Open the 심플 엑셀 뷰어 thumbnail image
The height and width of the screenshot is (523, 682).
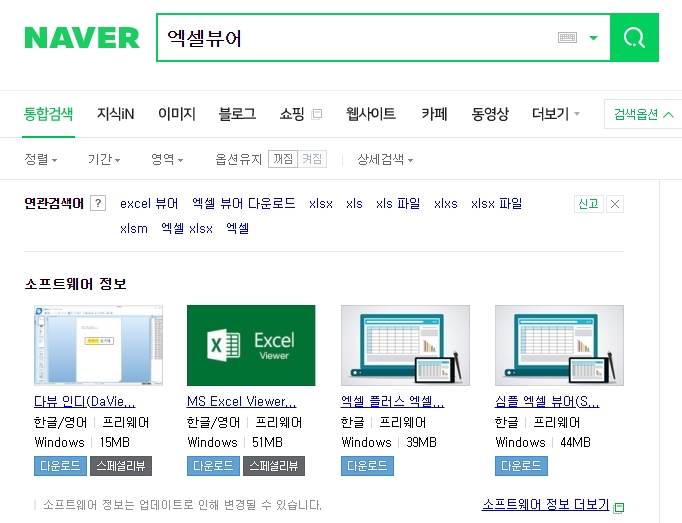[x=559, y=345]
